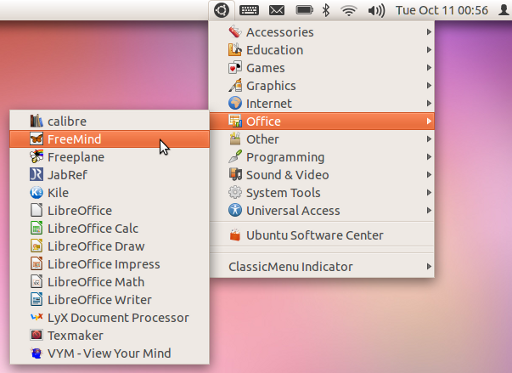Click the calibre books icon
Screen dimensions: 512x373
[36, 121]
